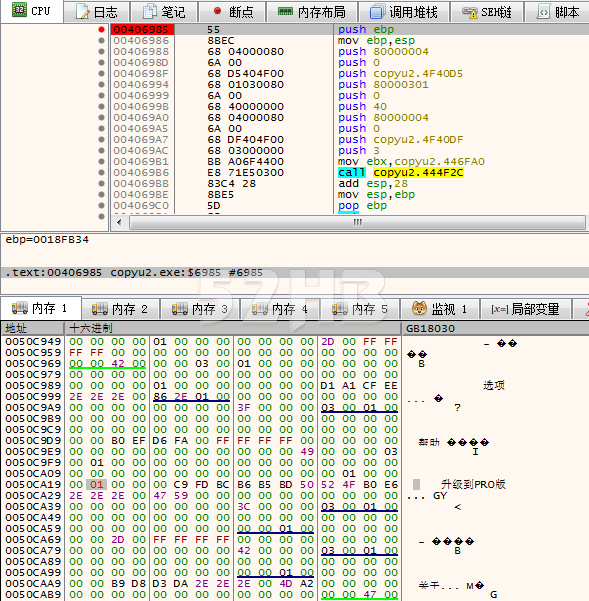This screenshot has height=601, width=589.
Task: Select push copyu2.4F40DF instruction
Action: click(400, 140)
